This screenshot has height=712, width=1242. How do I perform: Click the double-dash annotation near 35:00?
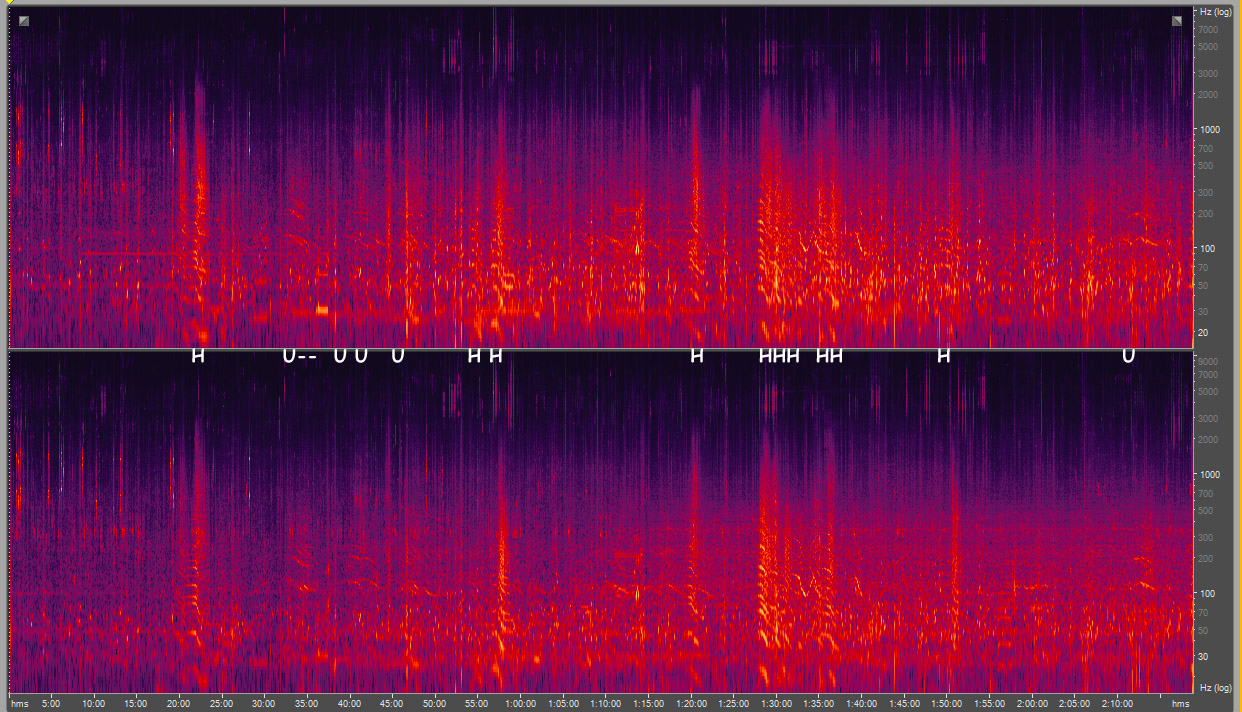(x=307, y=357)
